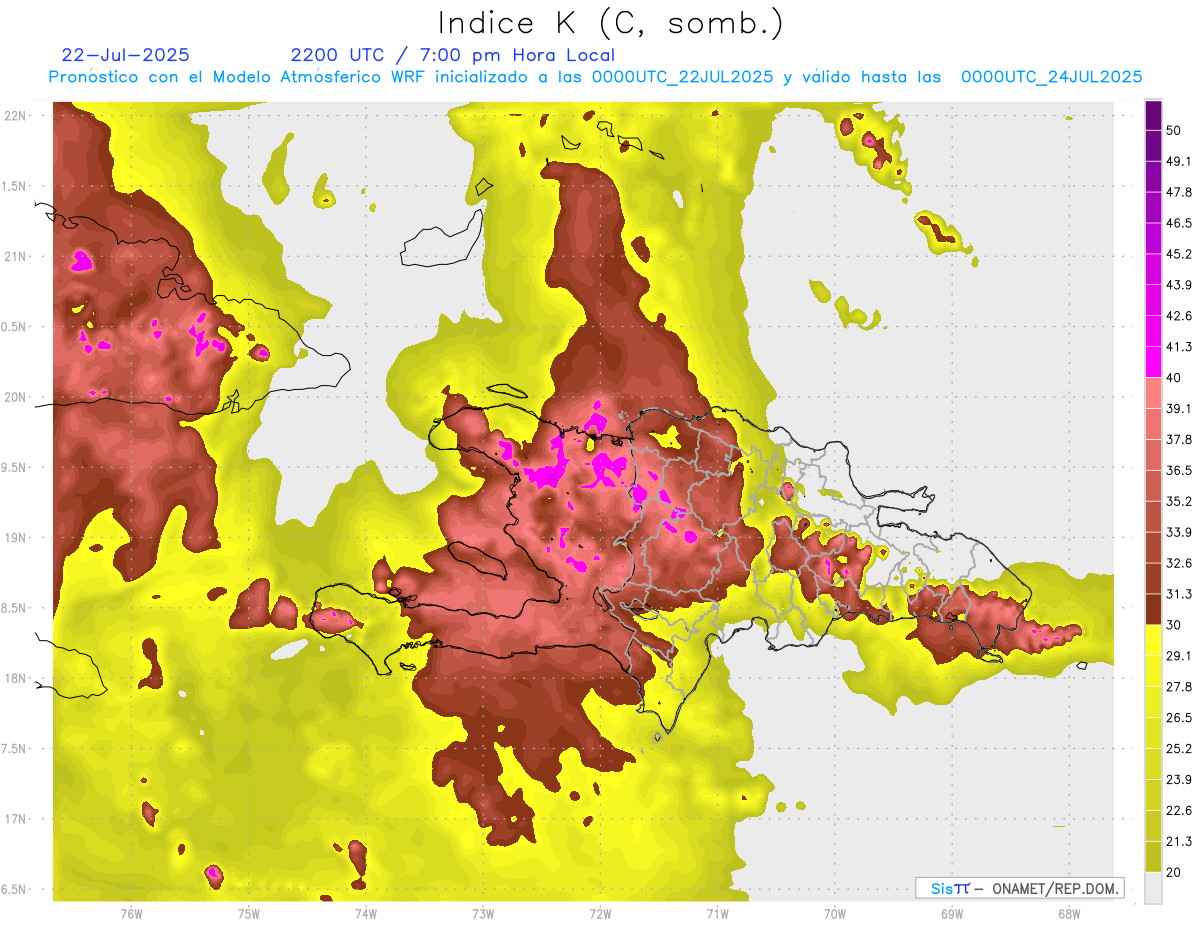Click the '20N' latitude label
Image resolution: width=1200 pixels, height=927 pixels.
[16, 397]
